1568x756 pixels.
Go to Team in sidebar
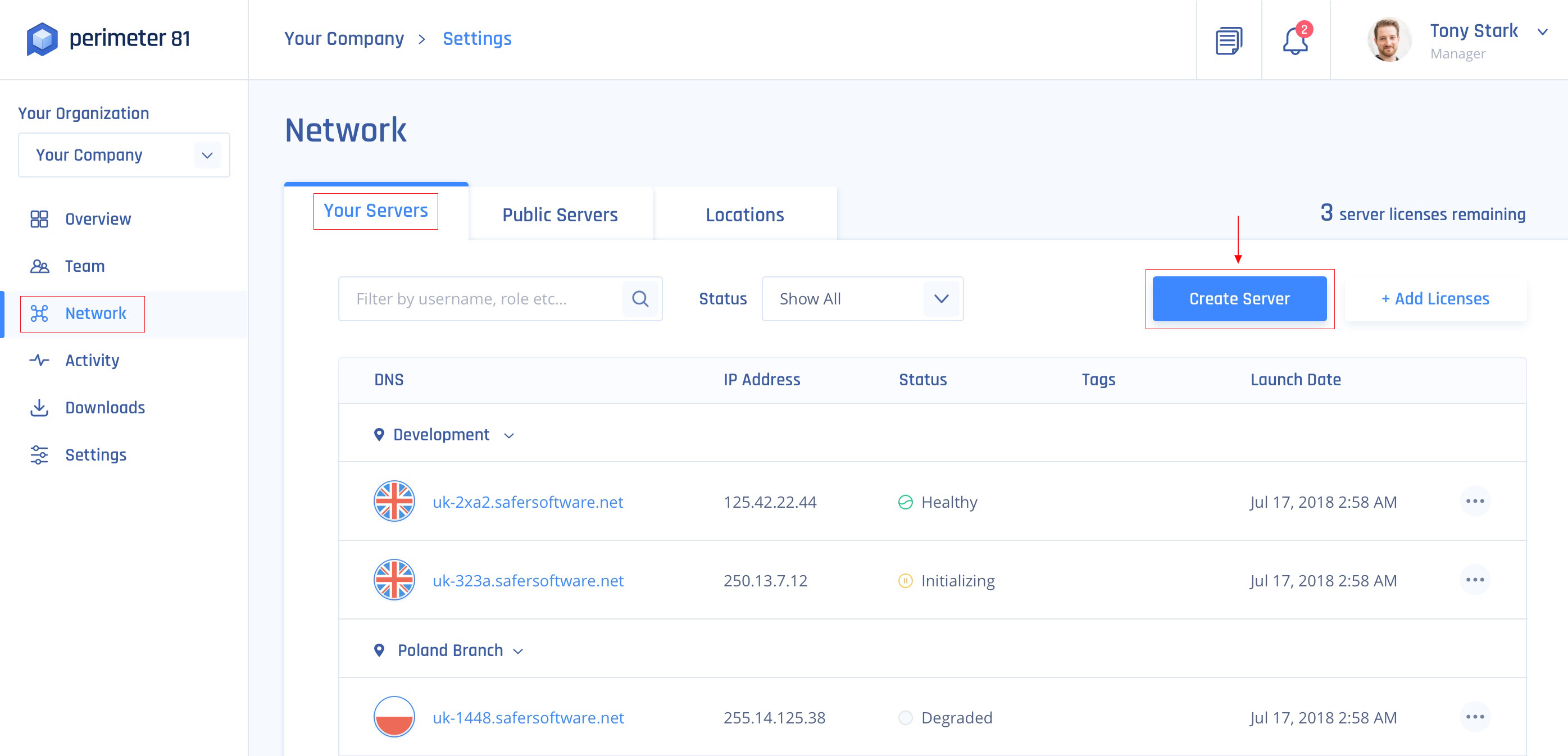(85, 266)
